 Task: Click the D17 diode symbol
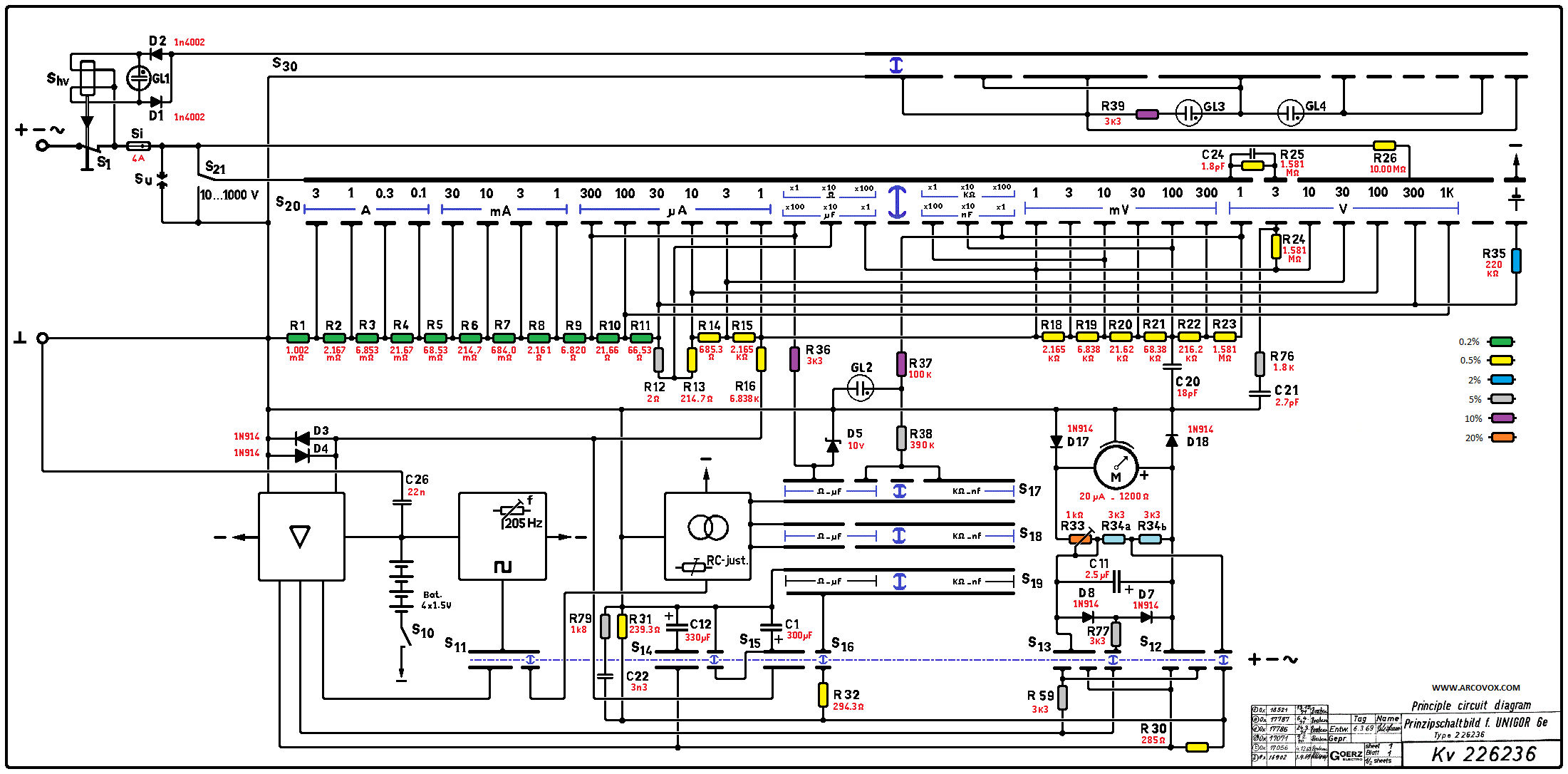(x=1056, y=441)
